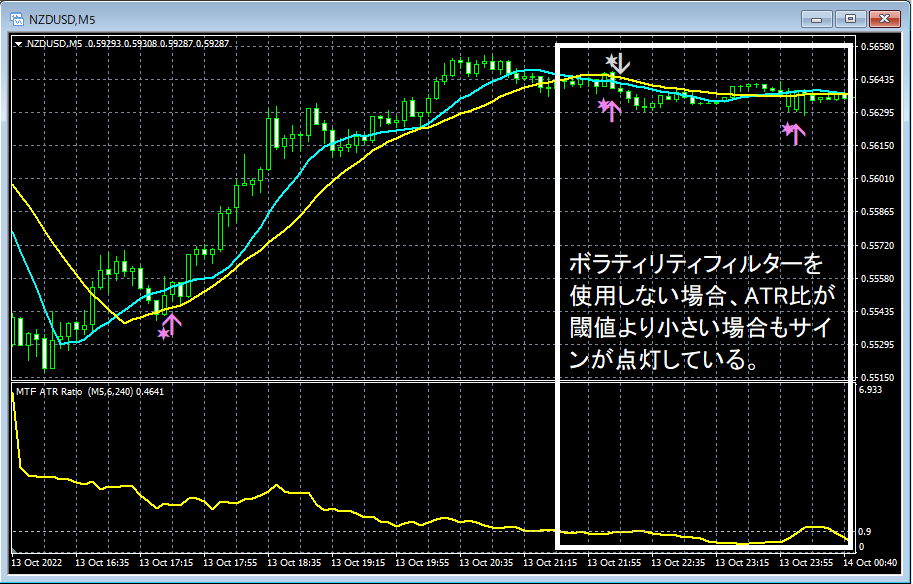913x584 pixels.
Task: Maximize the NZDUSD,M5 chart window
Action: [x=850, y=19]
